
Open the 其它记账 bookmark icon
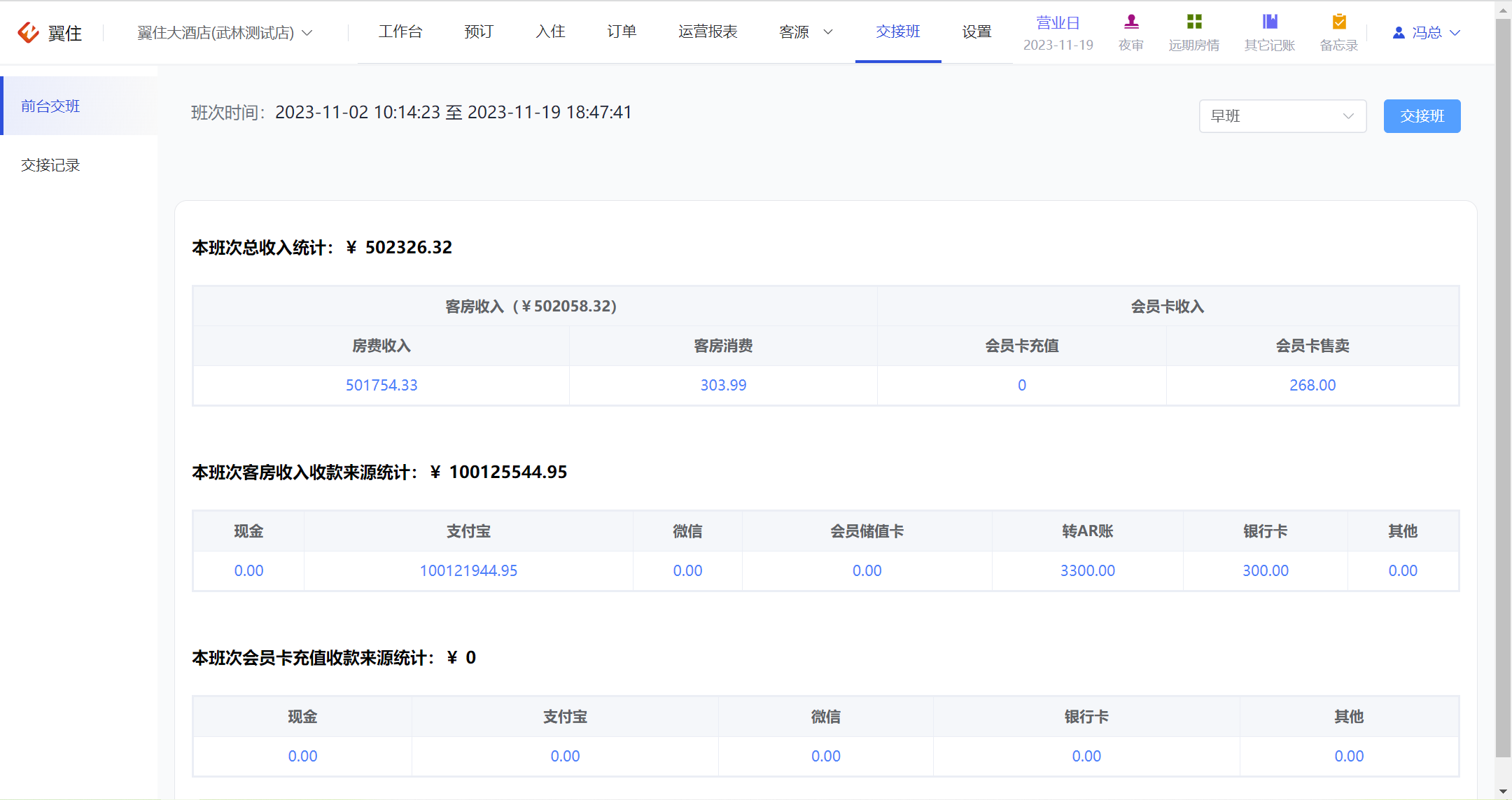pos(1270,22)
